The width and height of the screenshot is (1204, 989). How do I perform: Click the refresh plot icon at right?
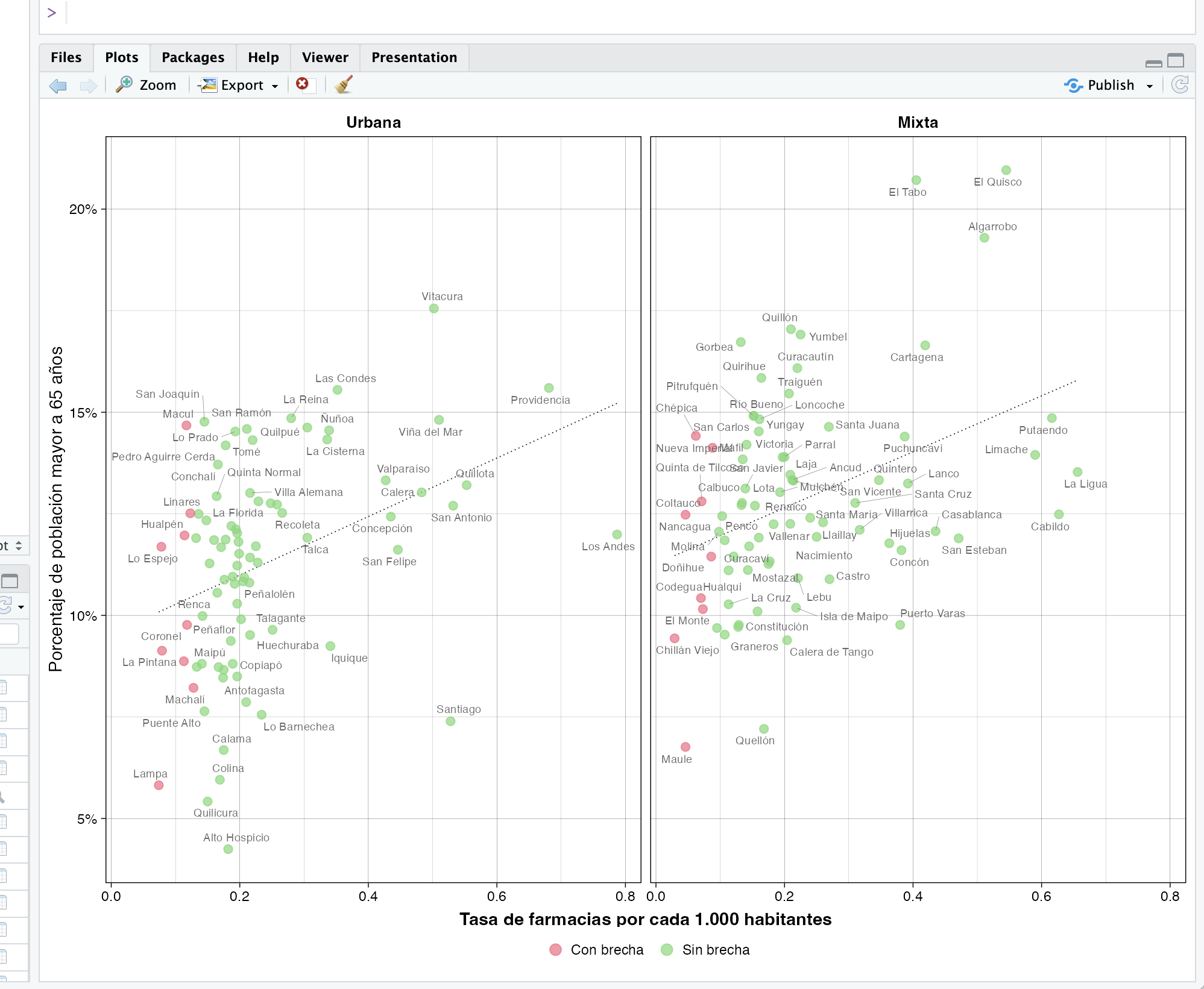[x=1179, y=85]
